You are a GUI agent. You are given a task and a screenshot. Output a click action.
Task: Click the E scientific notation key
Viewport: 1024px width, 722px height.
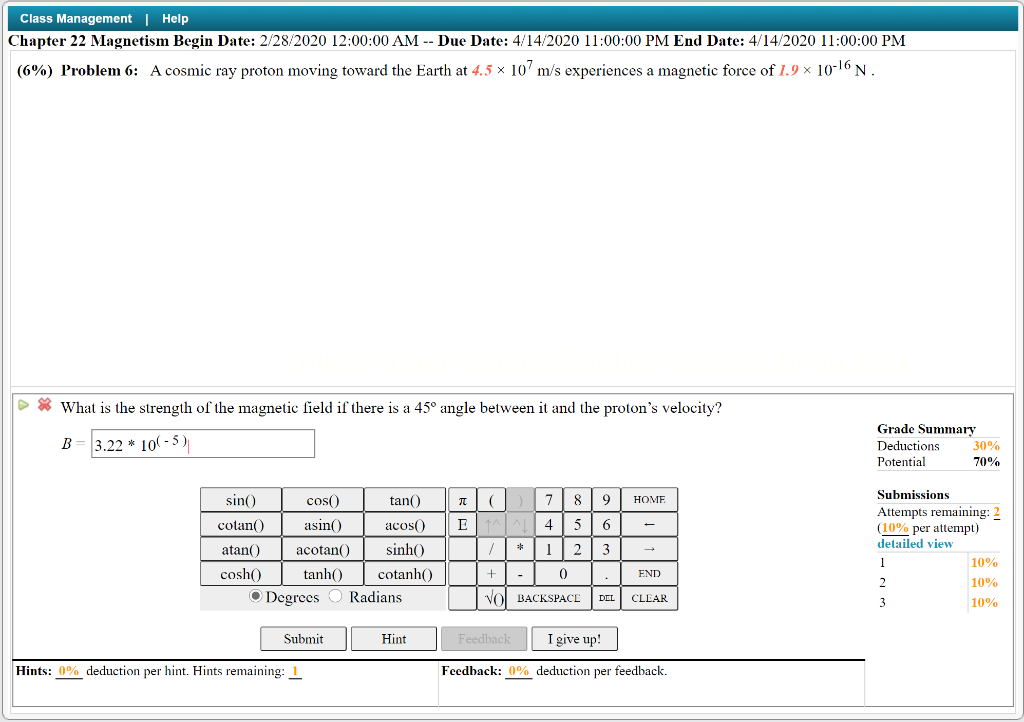click(462, 524)
